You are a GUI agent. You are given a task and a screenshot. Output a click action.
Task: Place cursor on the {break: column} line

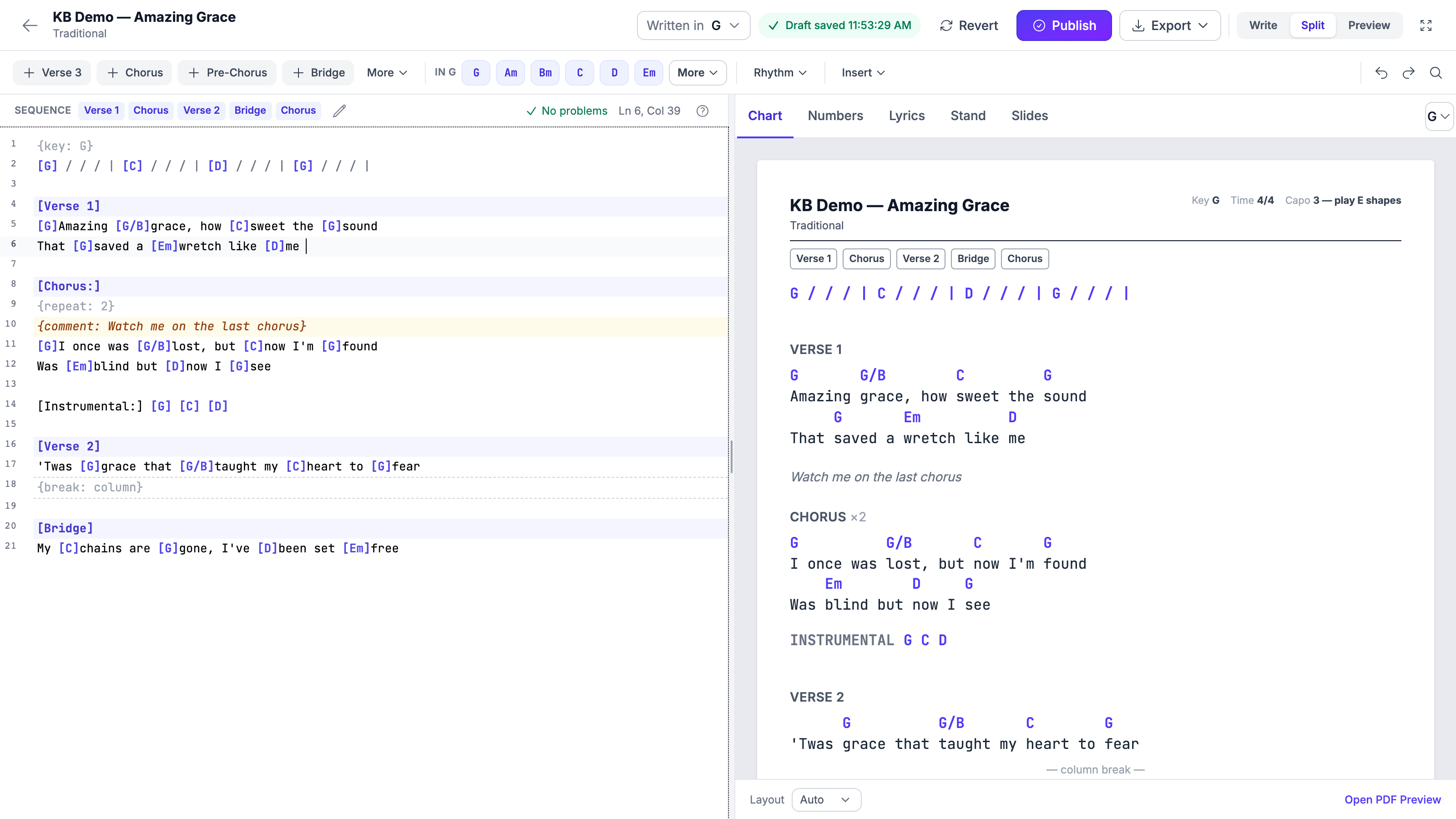tap(380, 487)
